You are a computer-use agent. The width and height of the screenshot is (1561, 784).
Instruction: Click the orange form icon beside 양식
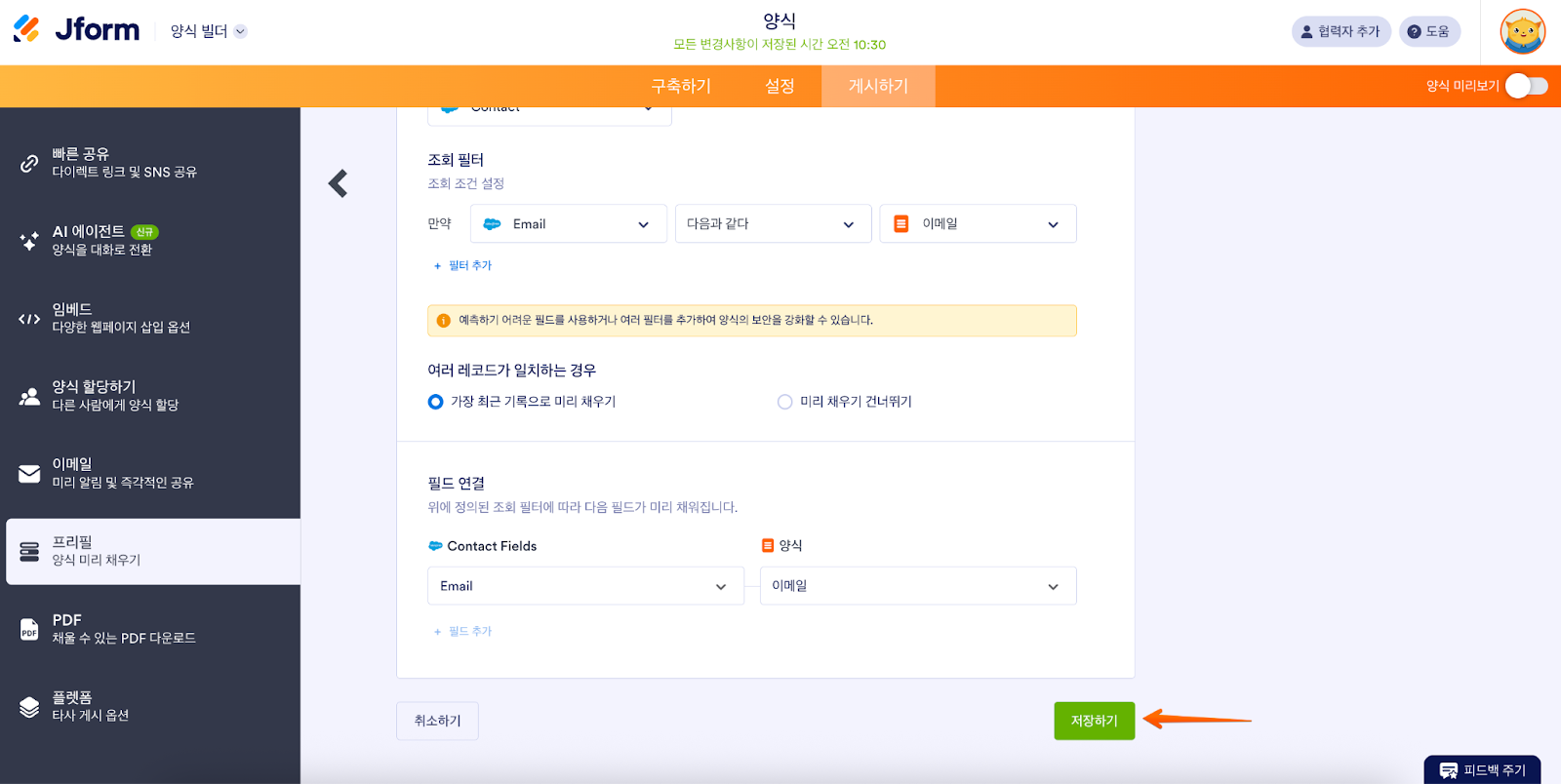(768, 546)
